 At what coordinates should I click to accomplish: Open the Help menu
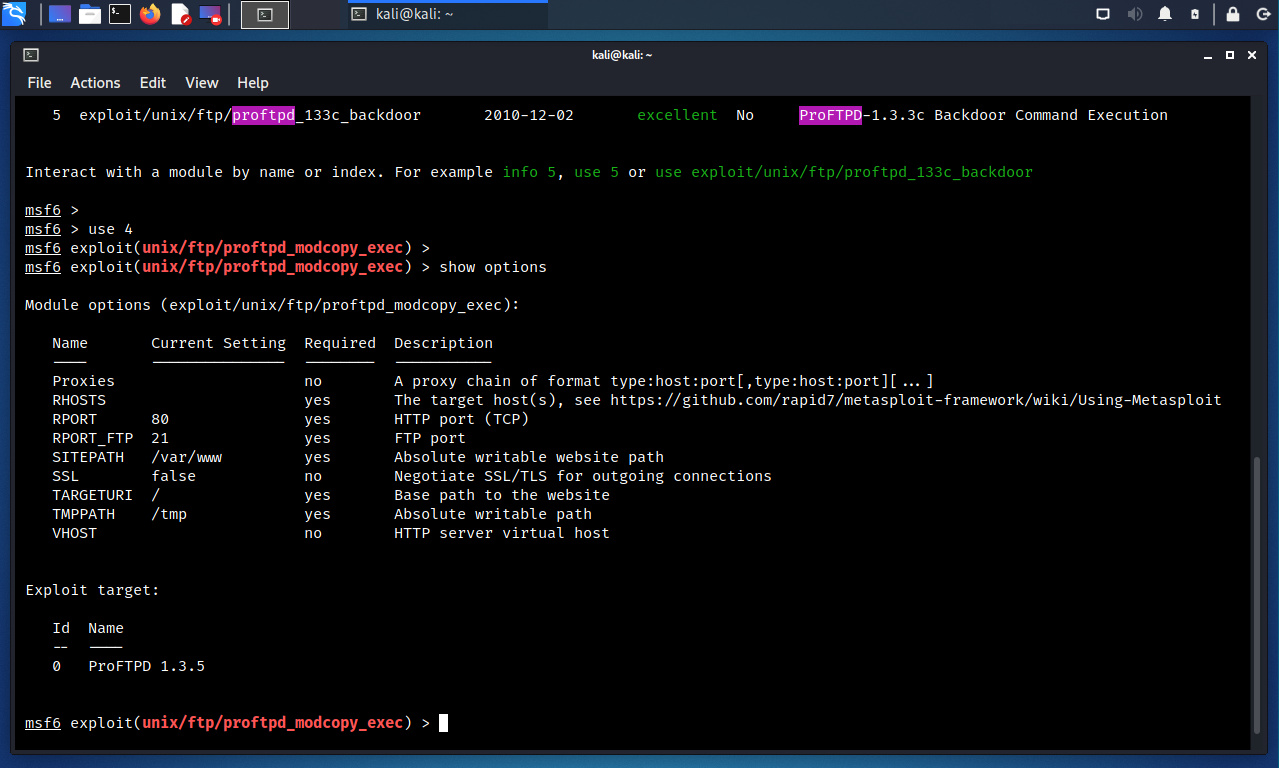point(252,83)
